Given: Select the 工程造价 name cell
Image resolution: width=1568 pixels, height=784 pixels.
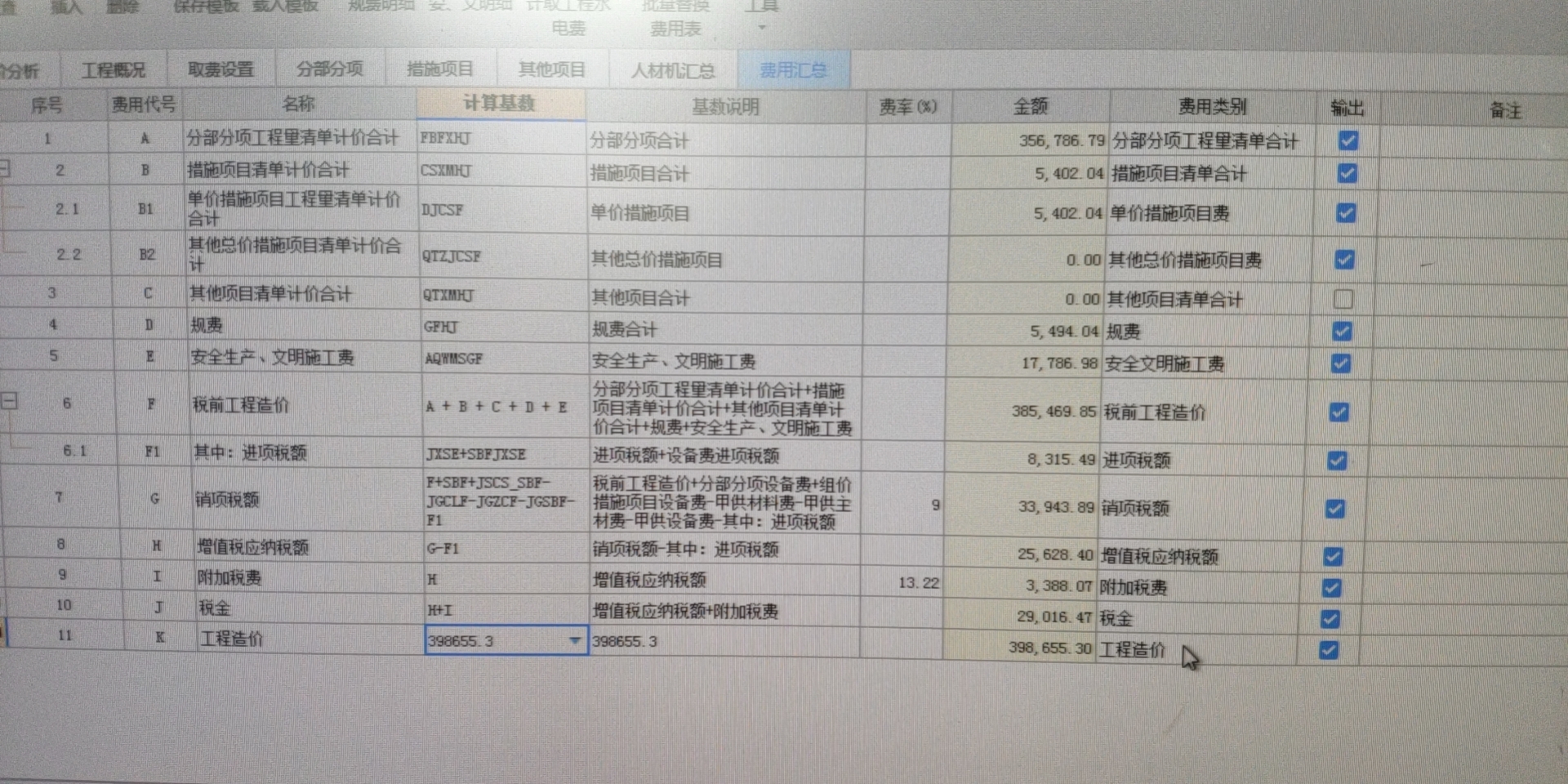Looking at the screenshot, I should click(x=310, y=639).
